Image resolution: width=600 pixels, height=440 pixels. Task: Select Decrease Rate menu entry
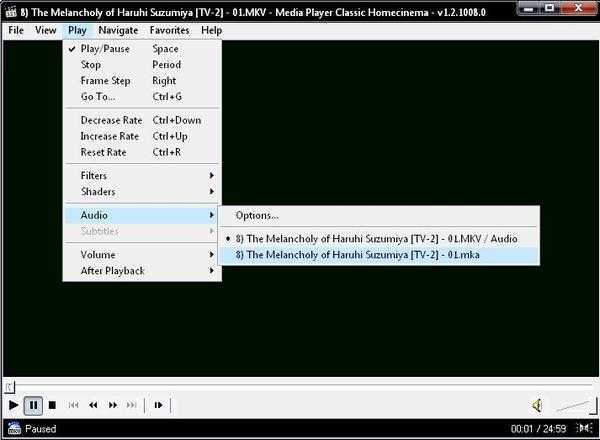pyautogui.click(x=142, y=120)
